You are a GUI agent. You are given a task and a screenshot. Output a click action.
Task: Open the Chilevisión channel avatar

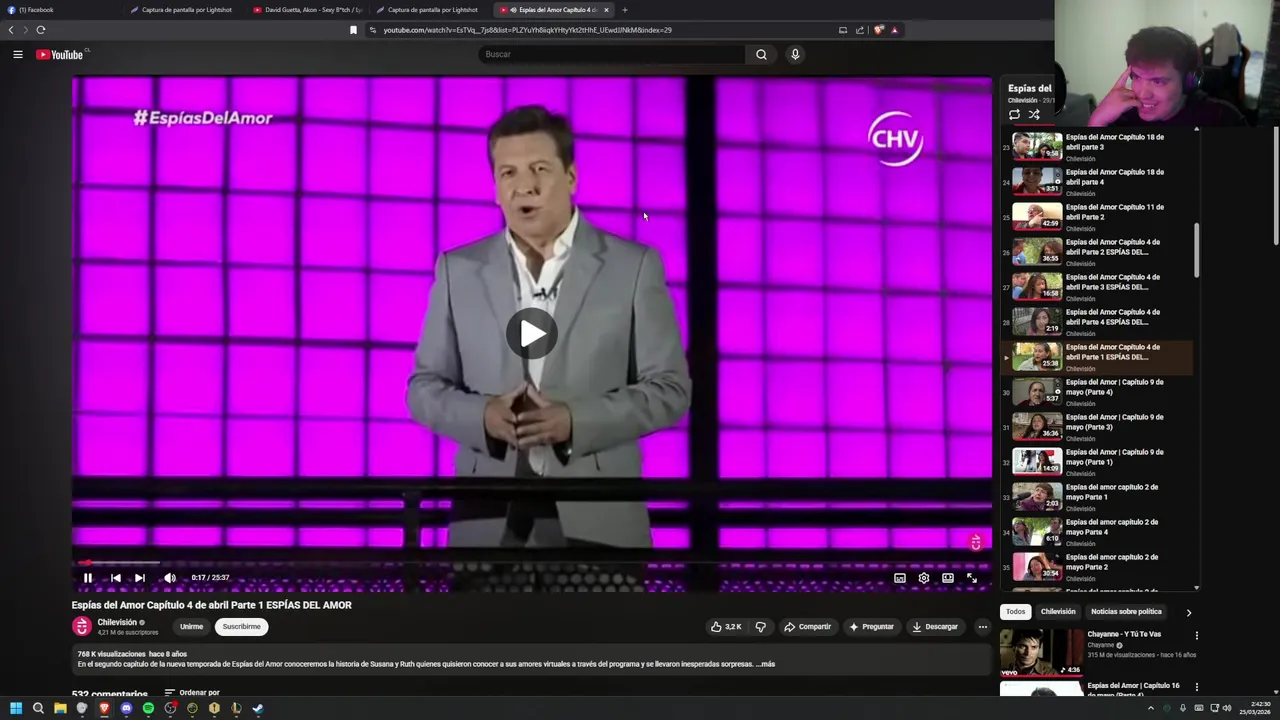point(82,626)
